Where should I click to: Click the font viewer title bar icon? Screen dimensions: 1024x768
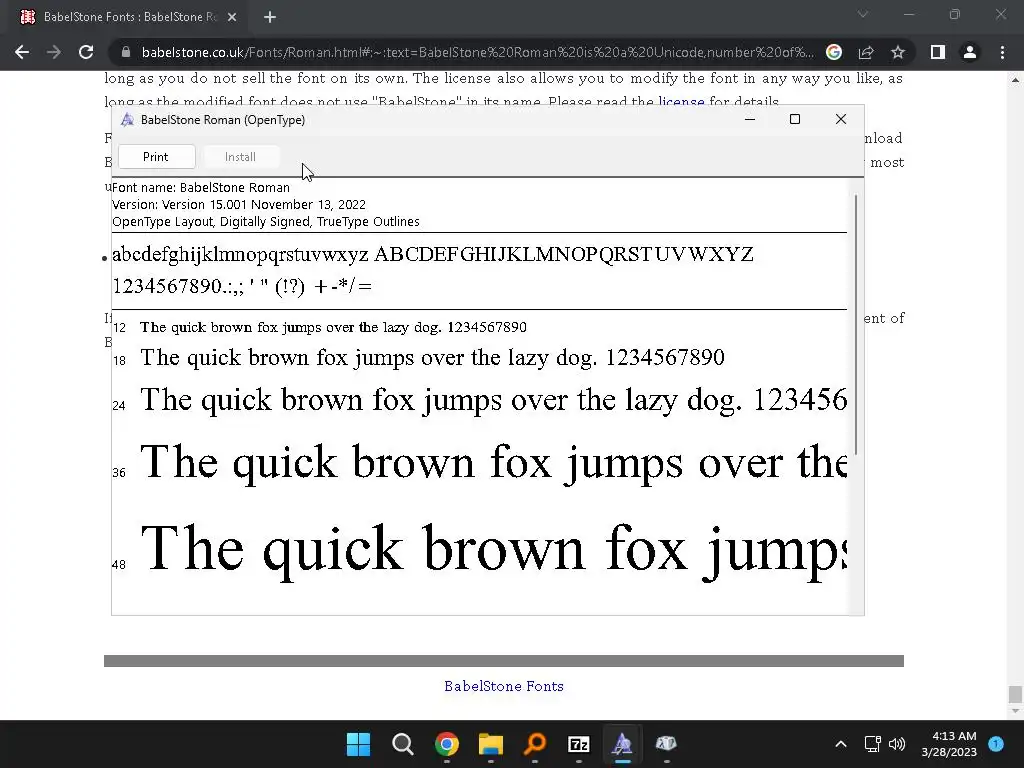[127, 120]
